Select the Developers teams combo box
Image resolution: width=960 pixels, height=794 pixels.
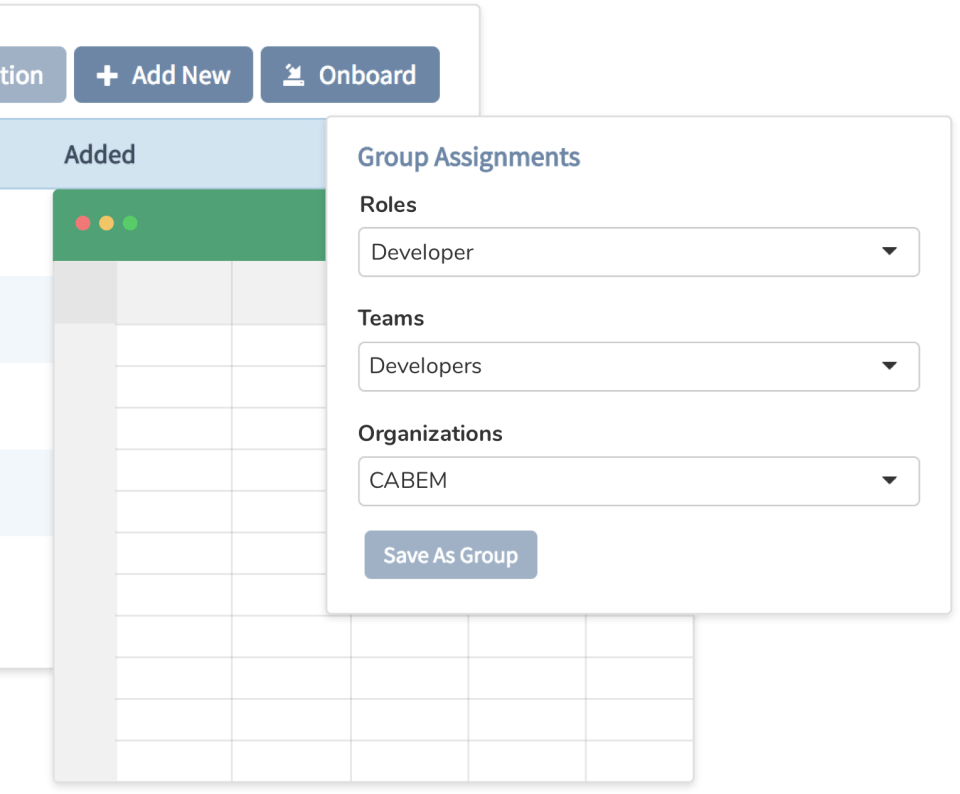tap(639, 366)
